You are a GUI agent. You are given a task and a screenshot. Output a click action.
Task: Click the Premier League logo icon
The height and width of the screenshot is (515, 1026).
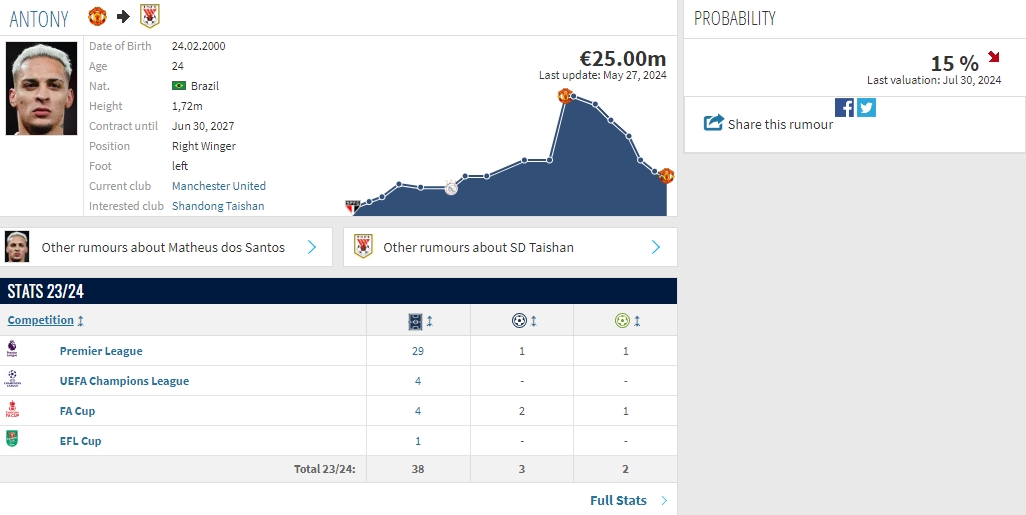[x=12, y=350]
